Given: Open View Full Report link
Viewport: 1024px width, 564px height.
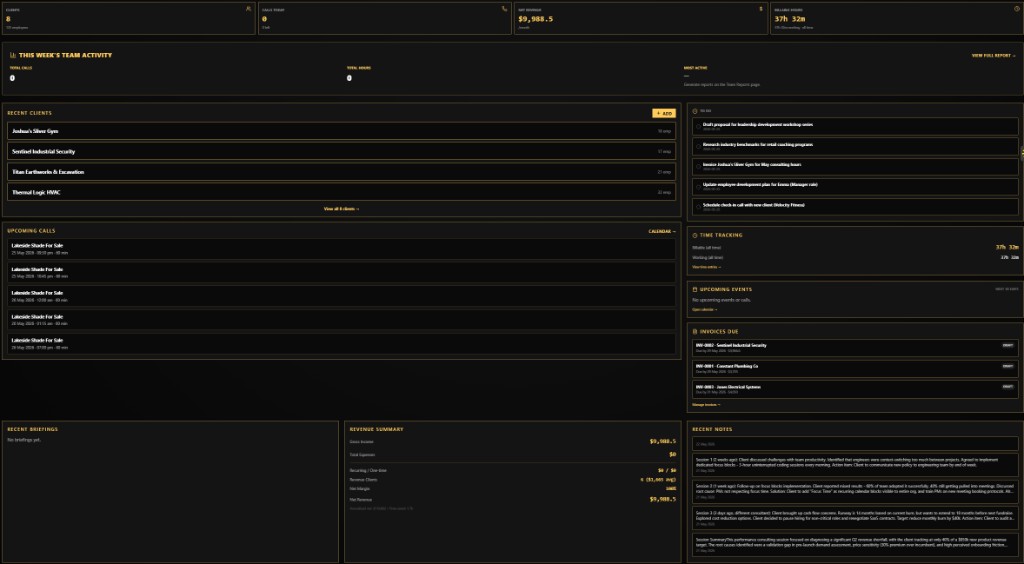Looking at the screenshot, I should point(993,56).
